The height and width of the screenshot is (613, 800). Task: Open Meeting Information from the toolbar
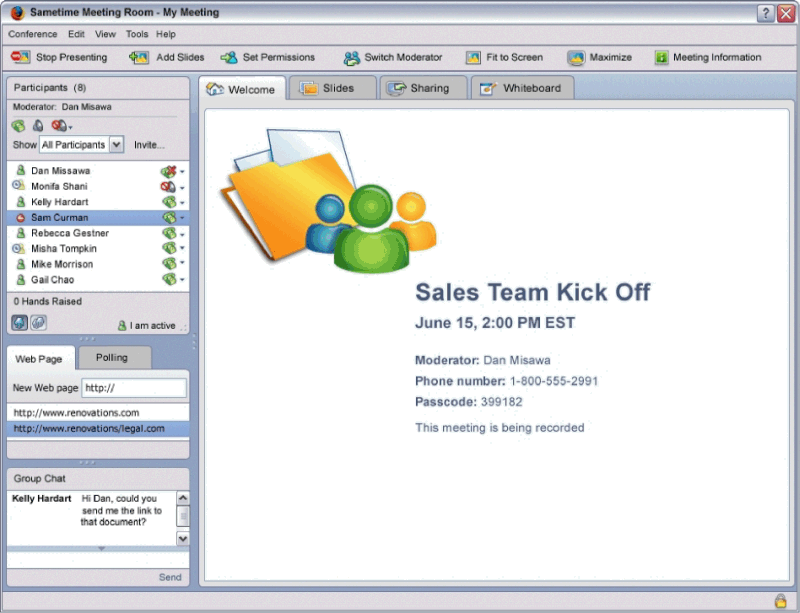click(708, 57)
